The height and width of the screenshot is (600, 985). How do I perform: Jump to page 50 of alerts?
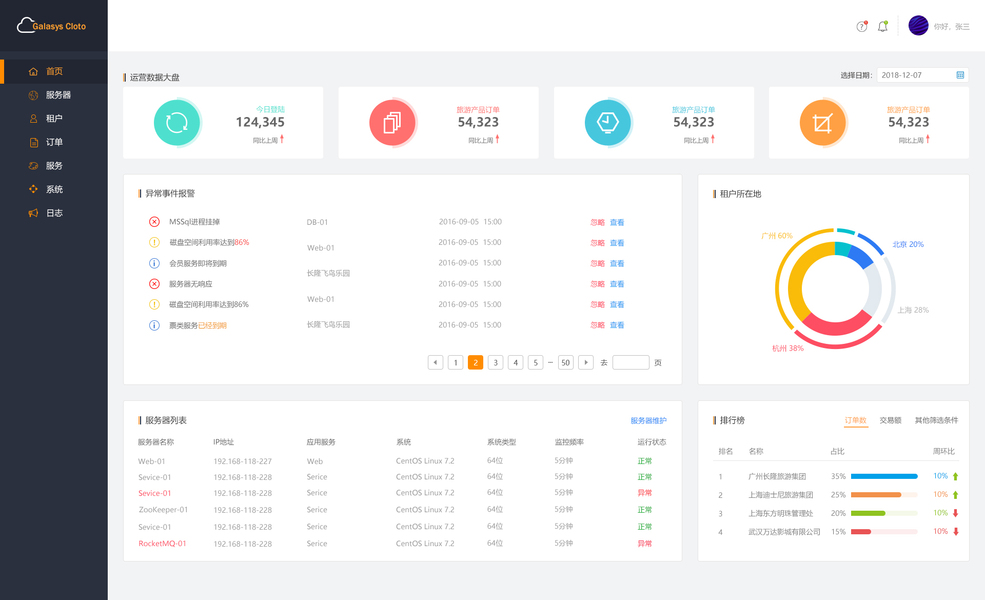[565, 363]
